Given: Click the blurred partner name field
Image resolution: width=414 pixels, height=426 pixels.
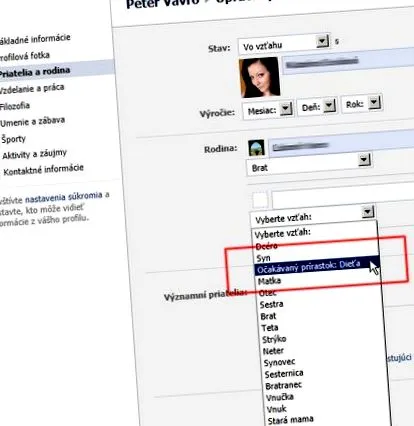Looking at the screenshot, I should click(x=348, y=62).
